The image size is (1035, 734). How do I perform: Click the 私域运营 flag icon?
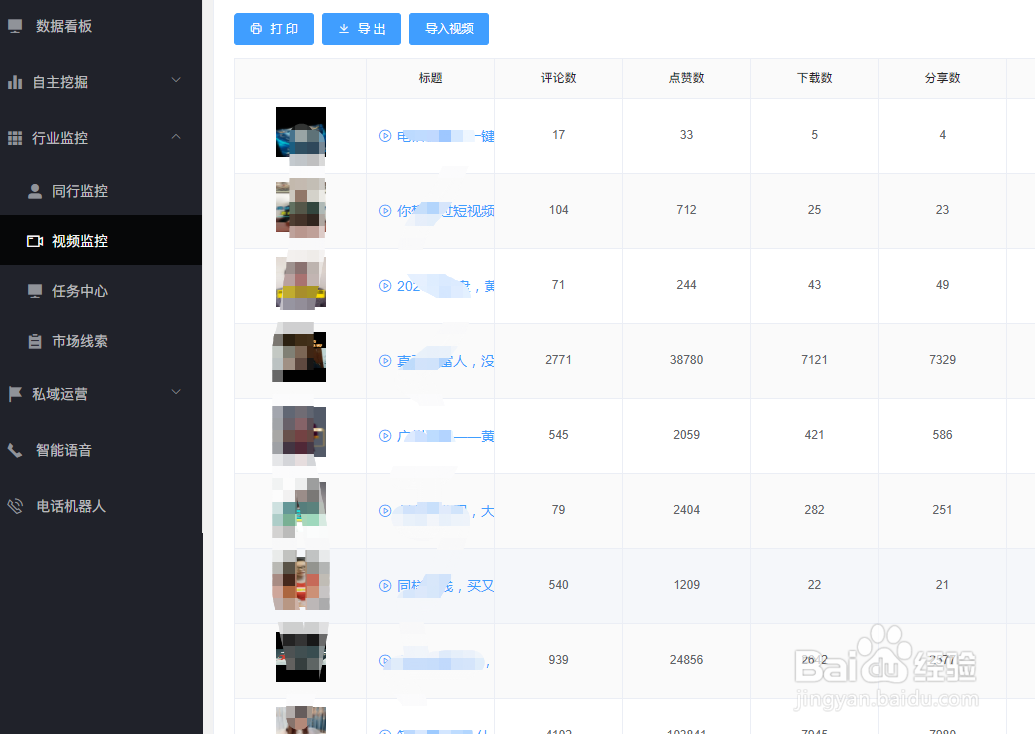coord(15,394)
